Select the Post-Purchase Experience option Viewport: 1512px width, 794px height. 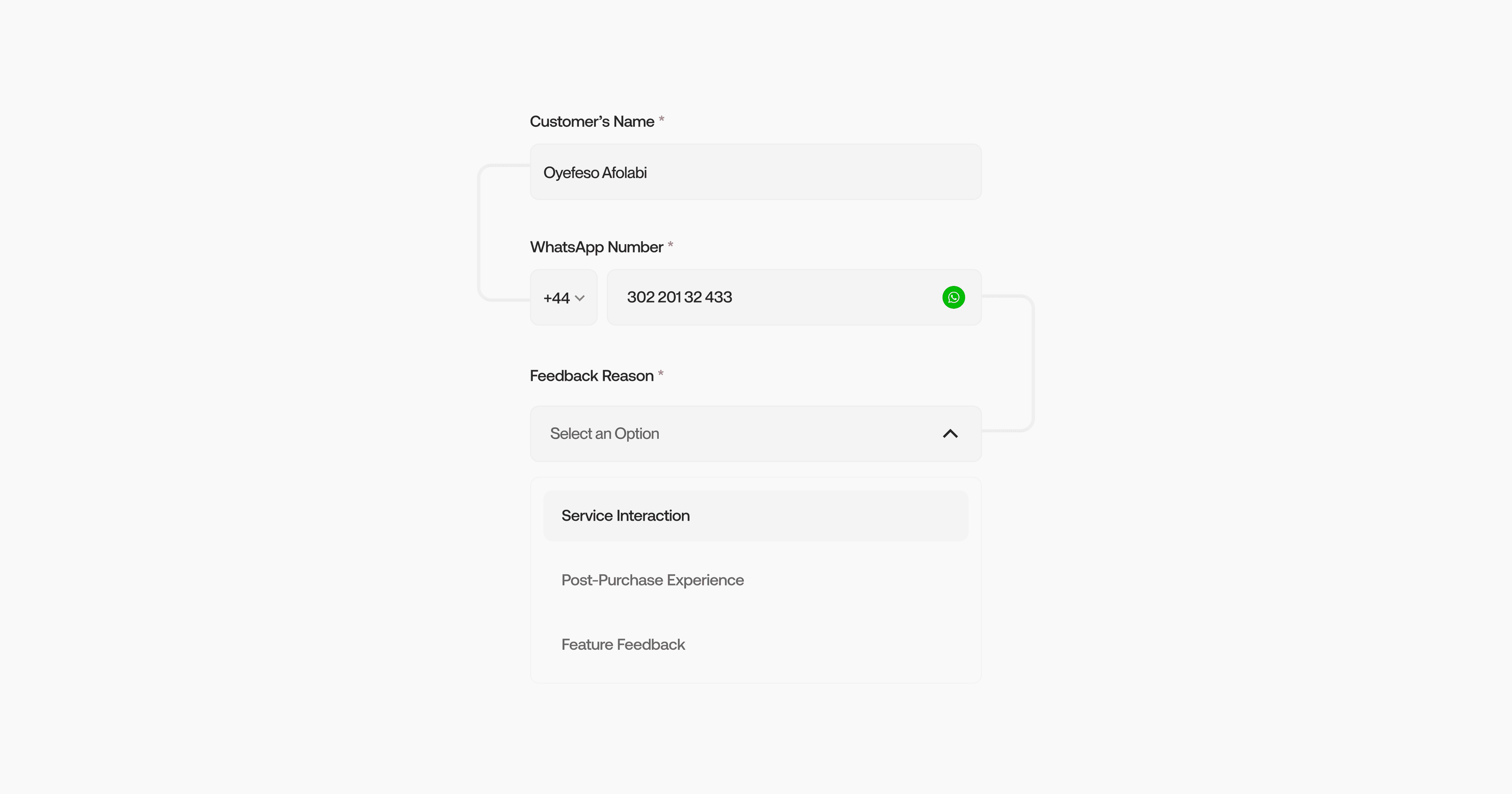coord(652,580)
